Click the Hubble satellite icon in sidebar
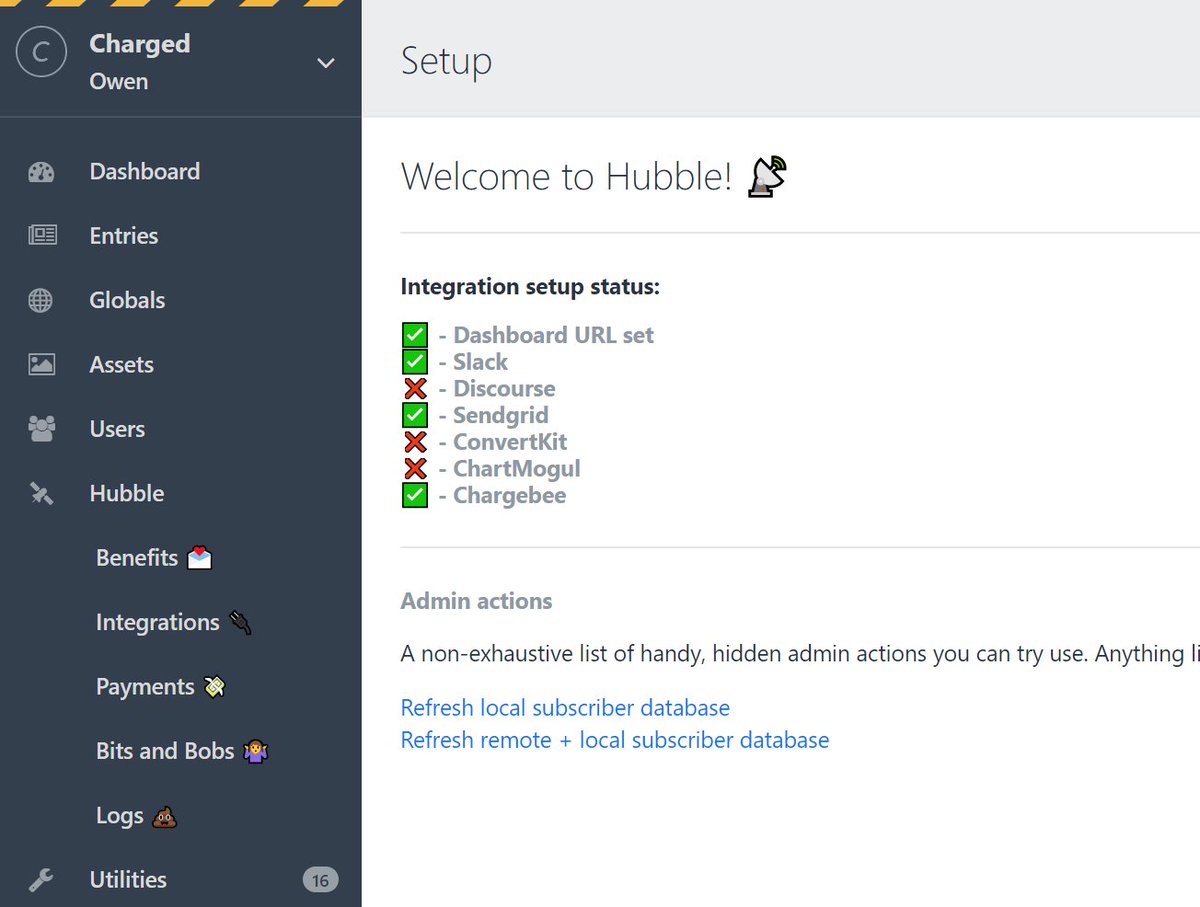This screenshot has width=1200, height=907. [x=41, y=493]
